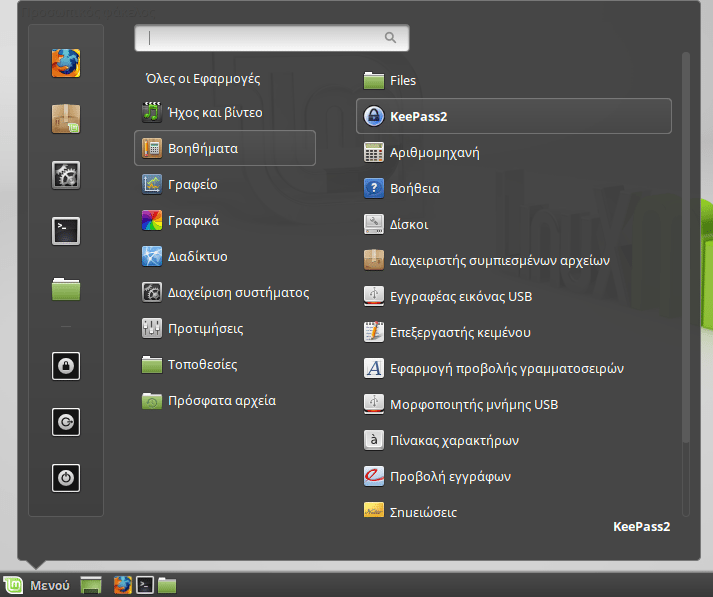This screenshot has width=713, height=597.
Task: Click the logout icon in sidebar
Action: (66, 422)
